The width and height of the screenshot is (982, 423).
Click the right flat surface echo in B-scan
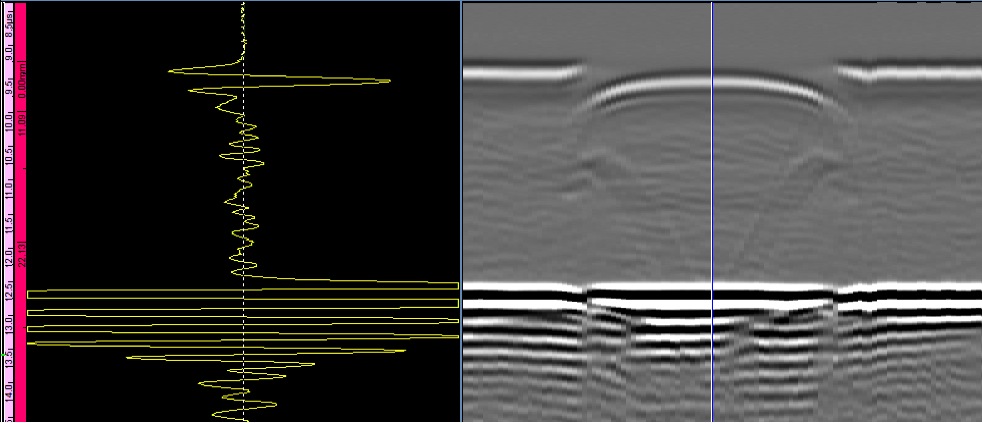pos(910,72)
